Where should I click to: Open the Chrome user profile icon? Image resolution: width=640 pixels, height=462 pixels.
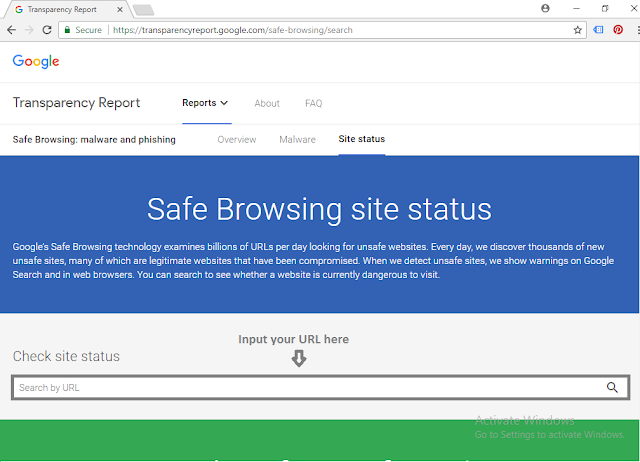[x=545, y=8]
